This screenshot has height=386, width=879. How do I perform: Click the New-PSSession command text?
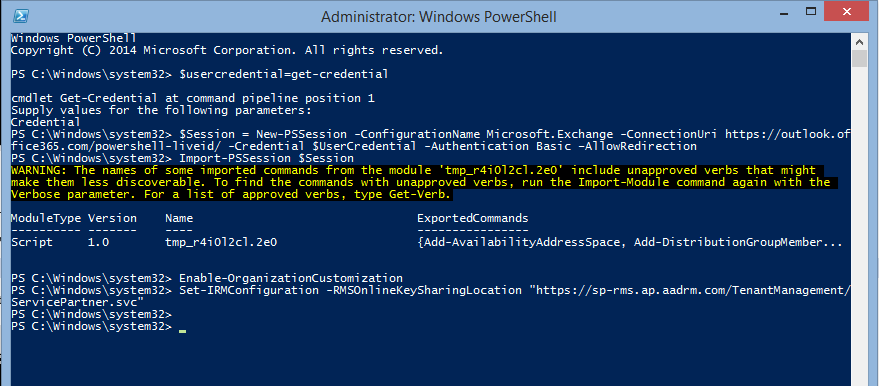click(x=291, y=134)
